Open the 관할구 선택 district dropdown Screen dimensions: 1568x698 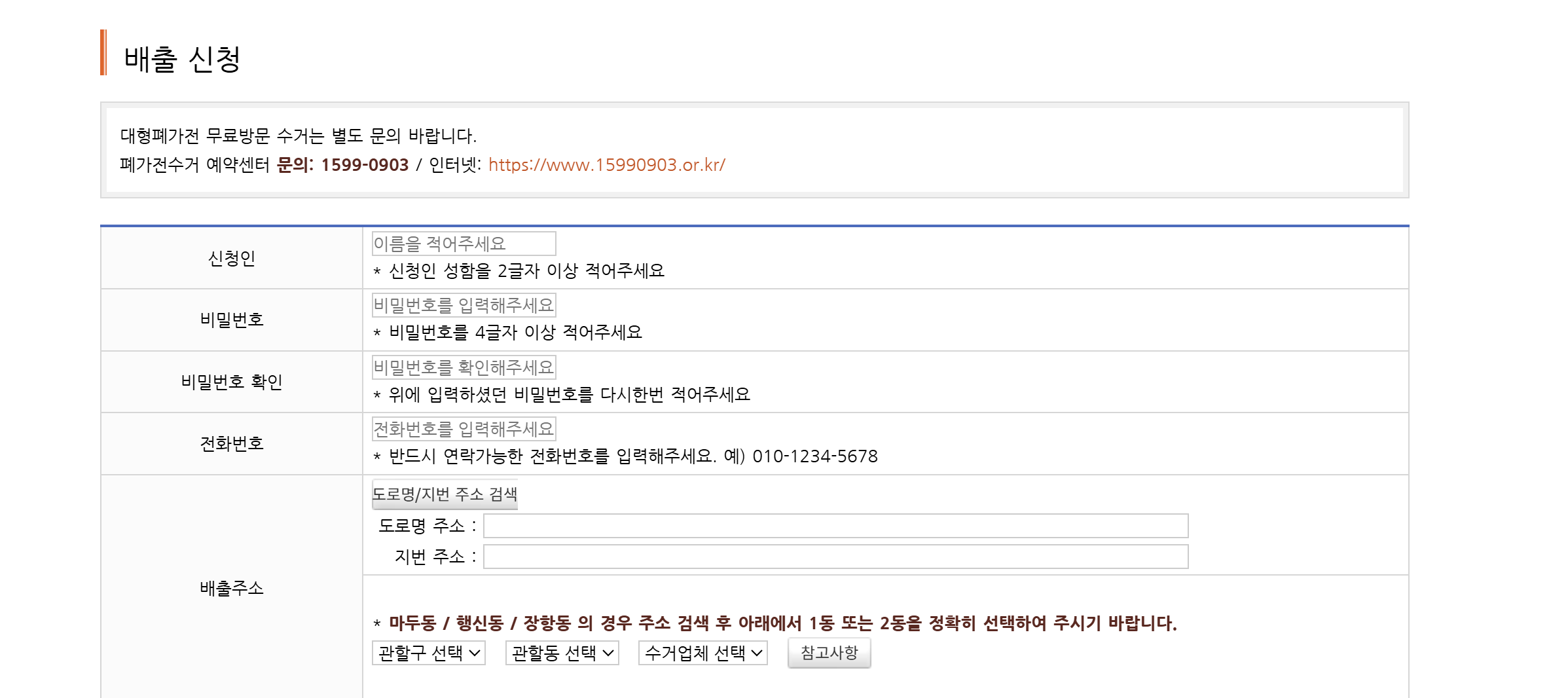coord(429,652)
